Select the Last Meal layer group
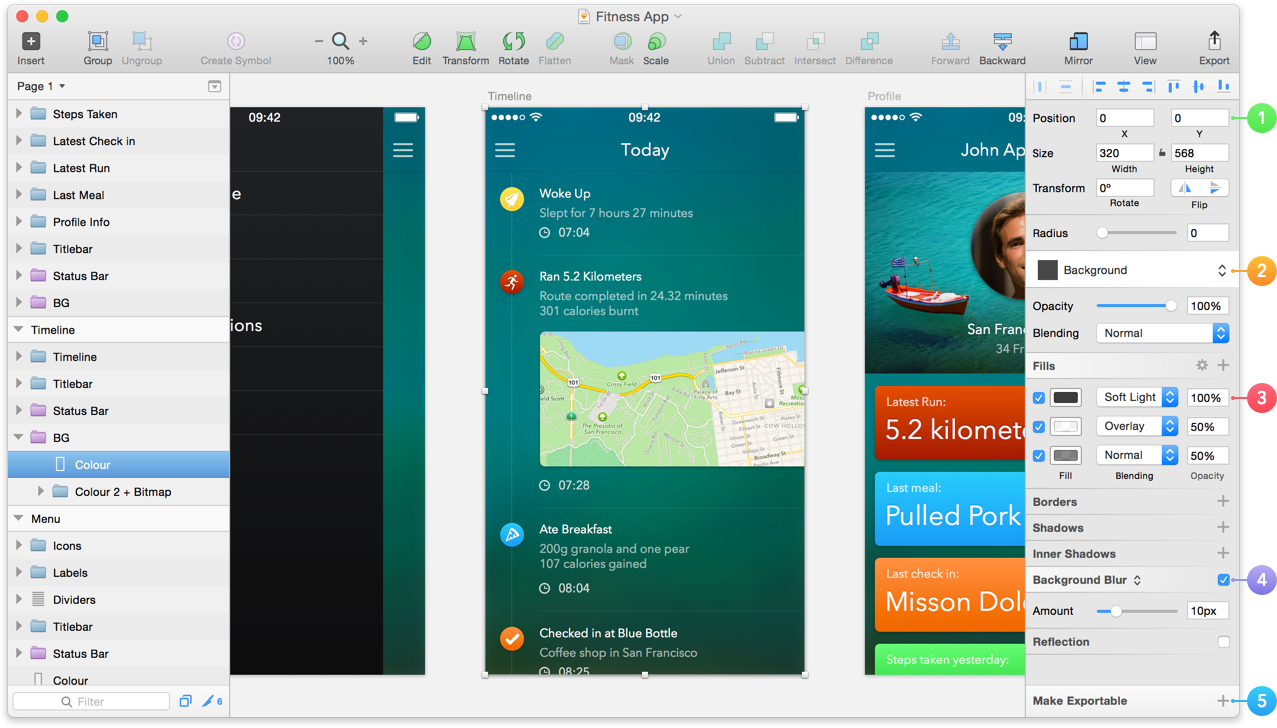The height and width of the screenshot is (728, 1277). click(x=78, y=195)
